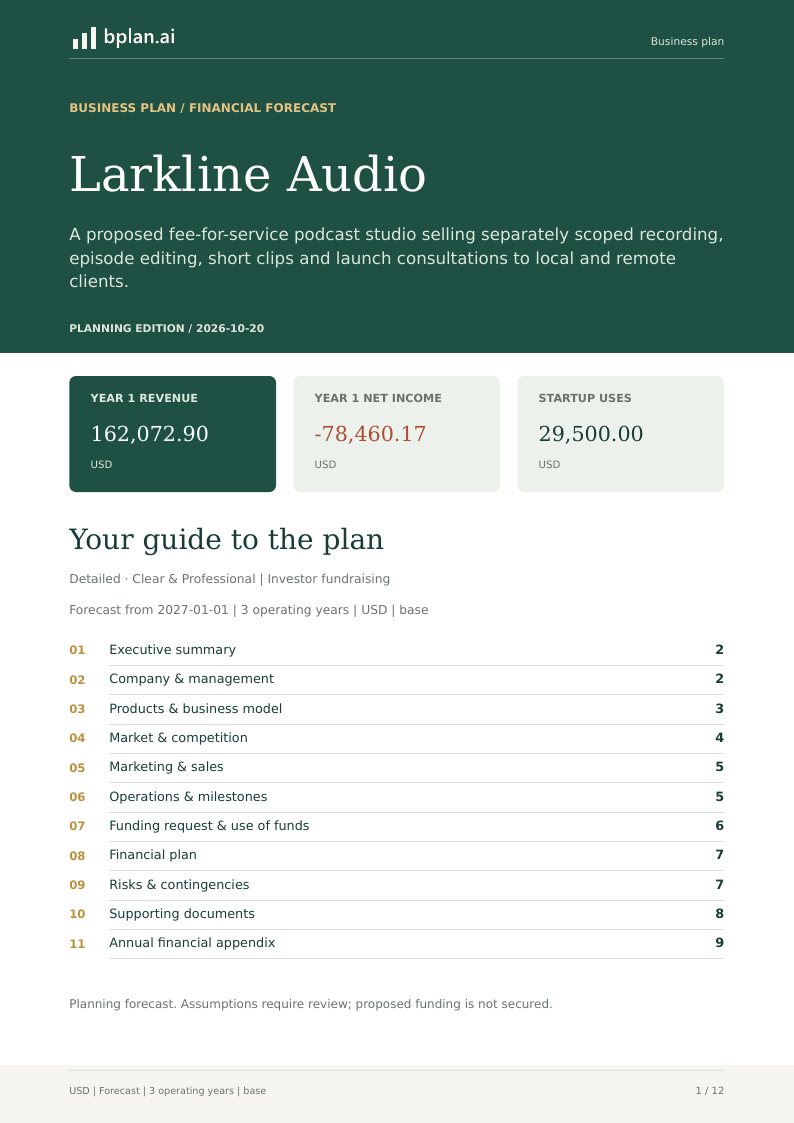This screenshot has height=1123, width=794.
Task: Click the 29,500.00 startup uses value
Action: [x=591, y=434]
